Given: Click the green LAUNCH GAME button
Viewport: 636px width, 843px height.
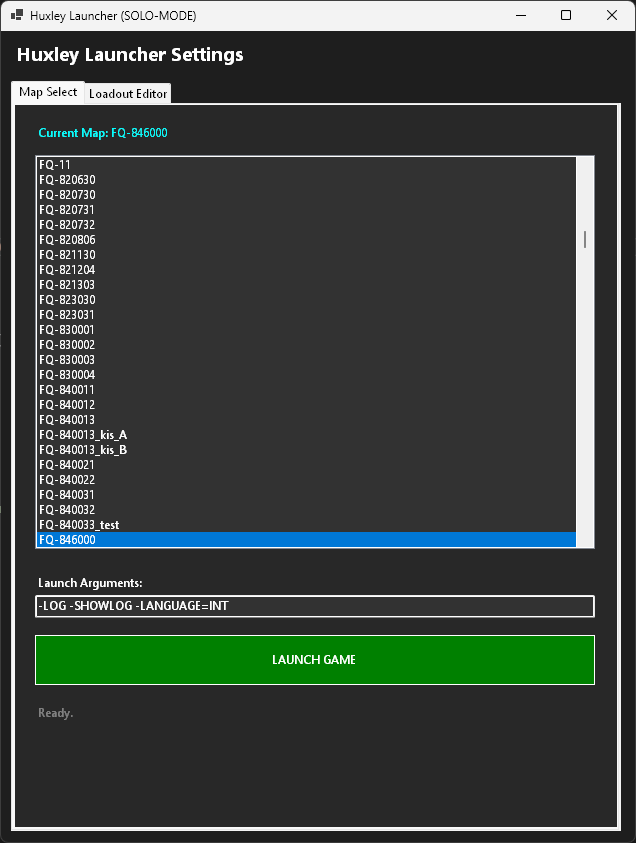Looking at the screenshot, I should pos(315,660).
